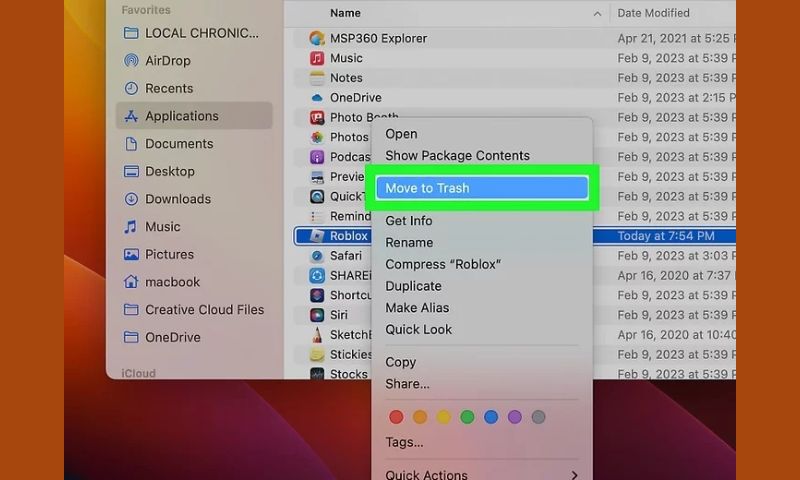The image size is (800, 480).
Task: Select Show Package Contents menu entry
Action: 457,156
